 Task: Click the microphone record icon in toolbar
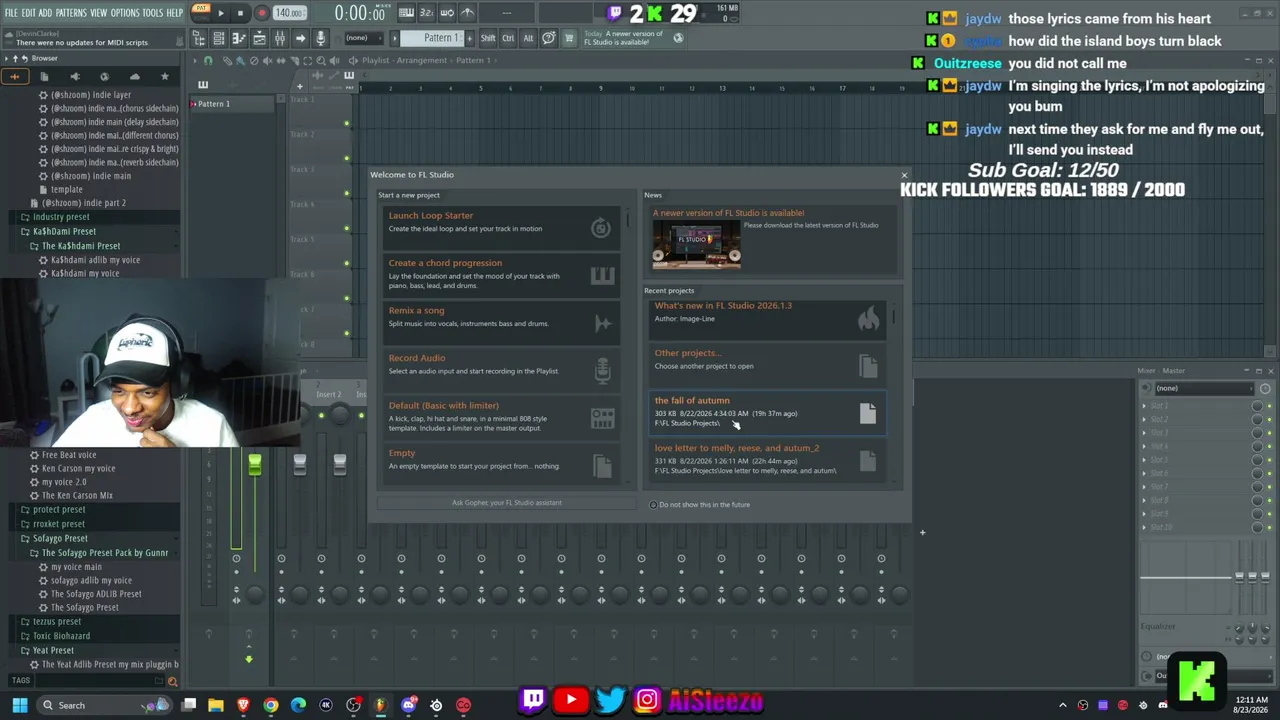tap(321, 38)
